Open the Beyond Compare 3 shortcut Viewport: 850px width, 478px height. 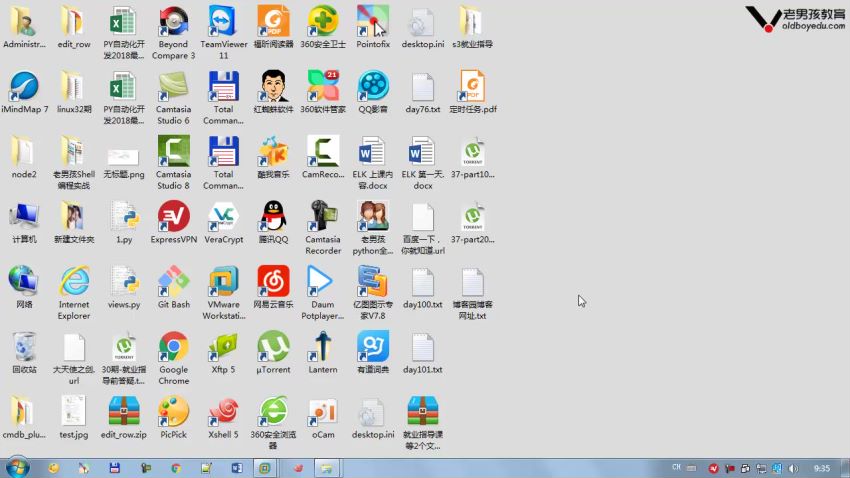(x=173, y=33)
